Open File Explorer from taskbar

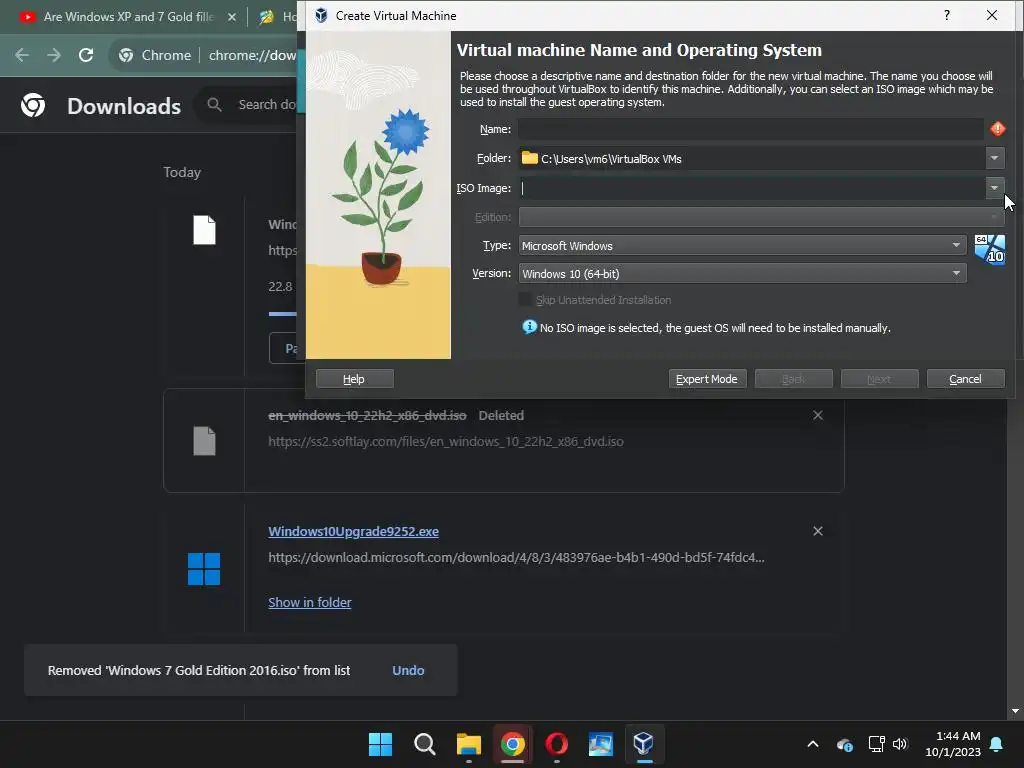468,744
